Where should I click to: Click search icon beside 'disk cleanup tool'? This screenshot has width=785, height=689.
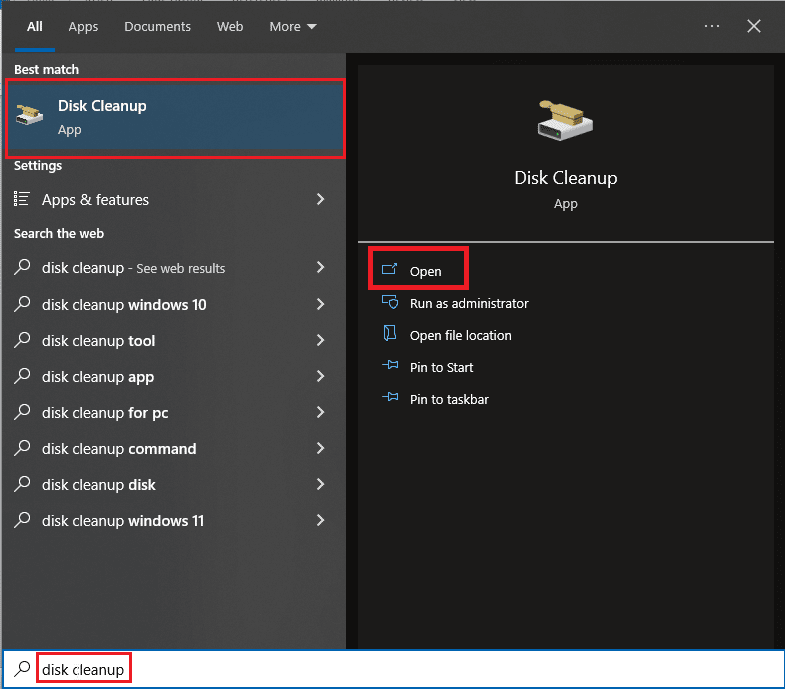pyautogui.click(x=22, y=339)
